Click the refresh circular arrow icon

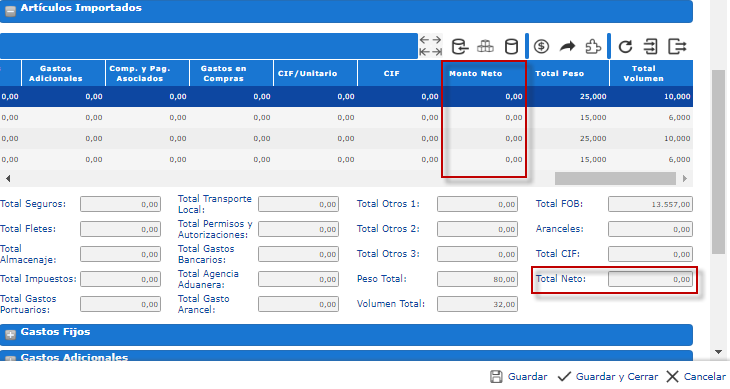click(x=625, y=47)
